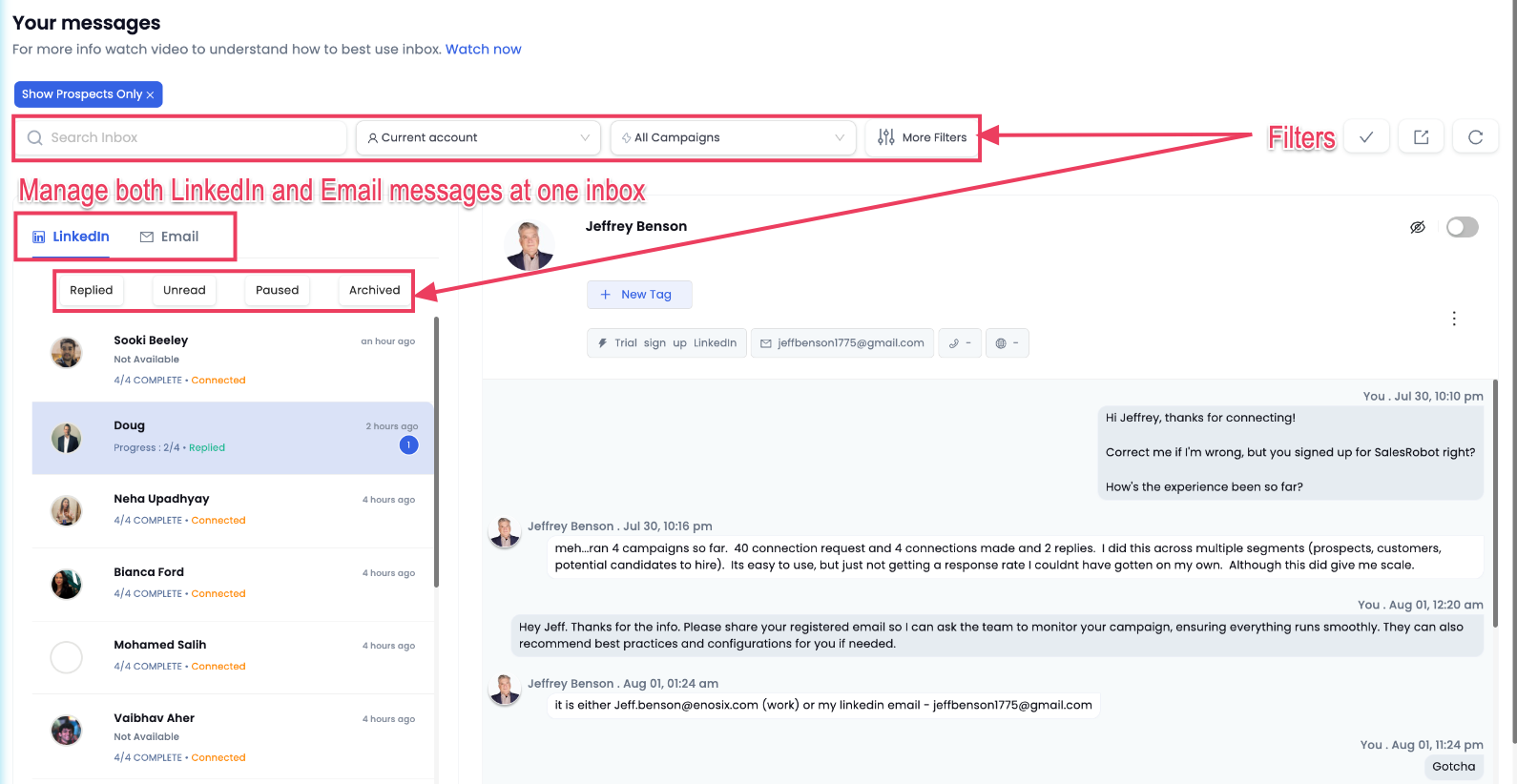Open Sooki Beeley conversation
1517x784 pixels.
click(233, 360)
